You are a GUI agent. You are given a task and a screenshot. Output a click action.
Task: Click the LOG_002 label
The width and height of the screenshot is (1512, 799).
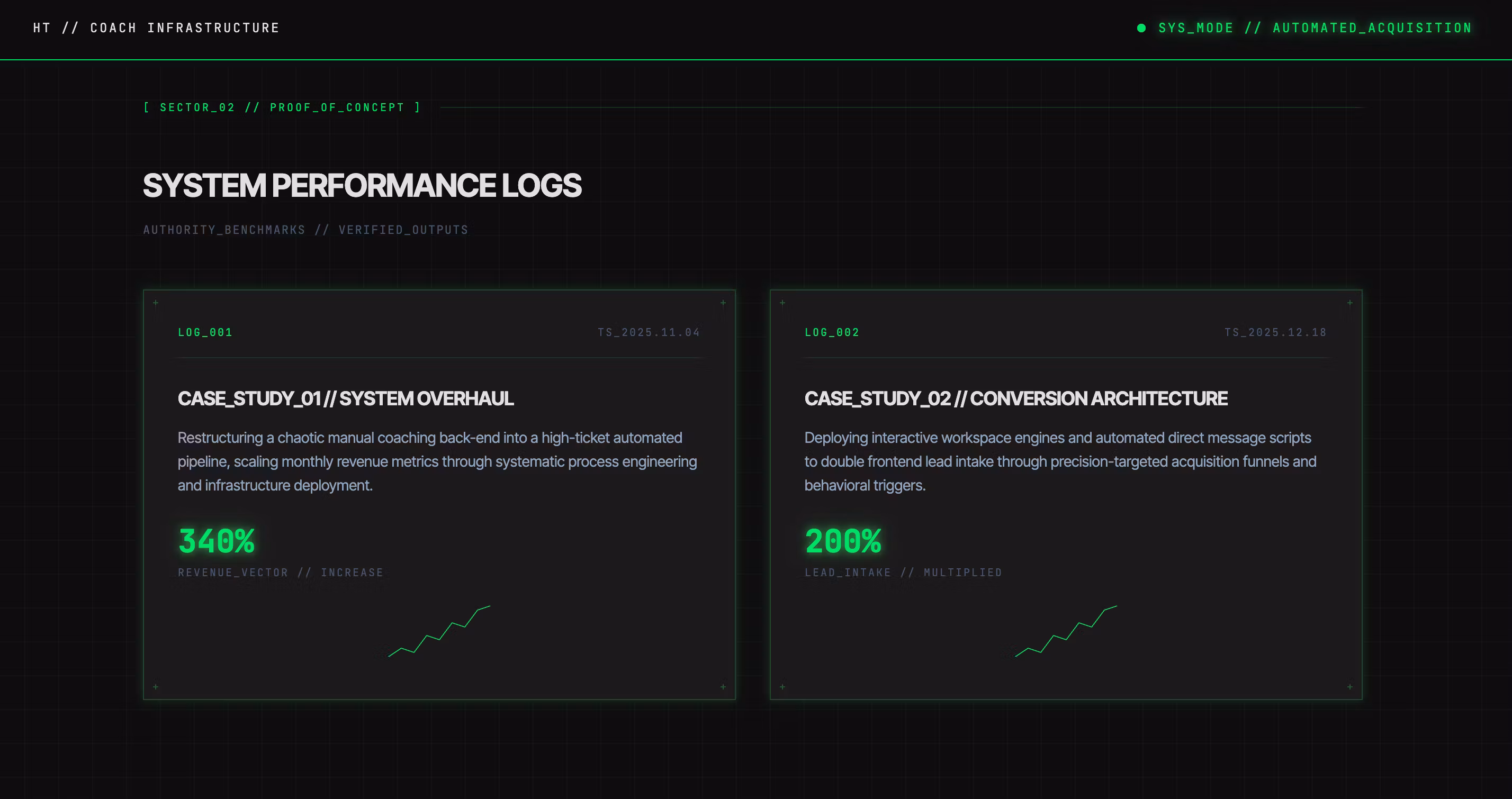coord(832,333)
